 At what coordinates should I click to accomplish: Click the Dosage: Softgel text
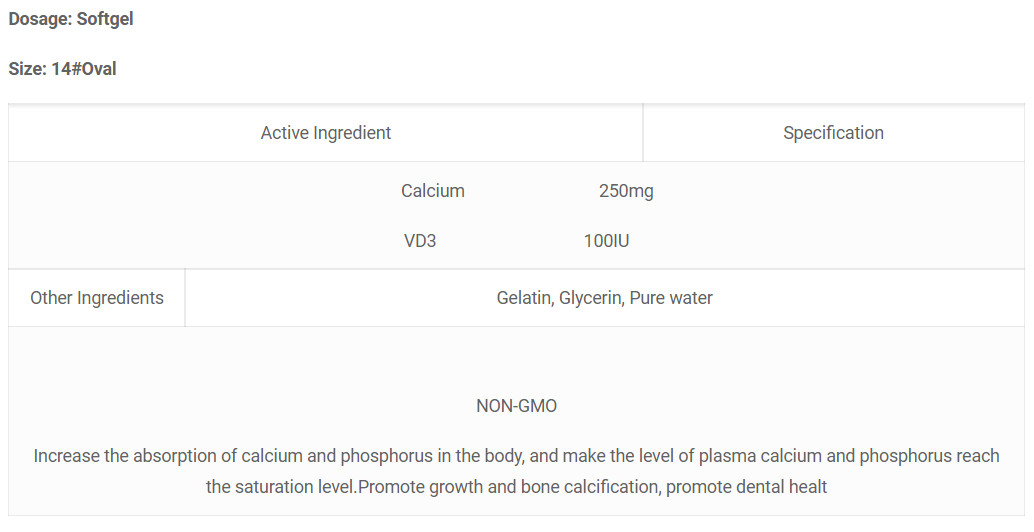coord(71,19)
